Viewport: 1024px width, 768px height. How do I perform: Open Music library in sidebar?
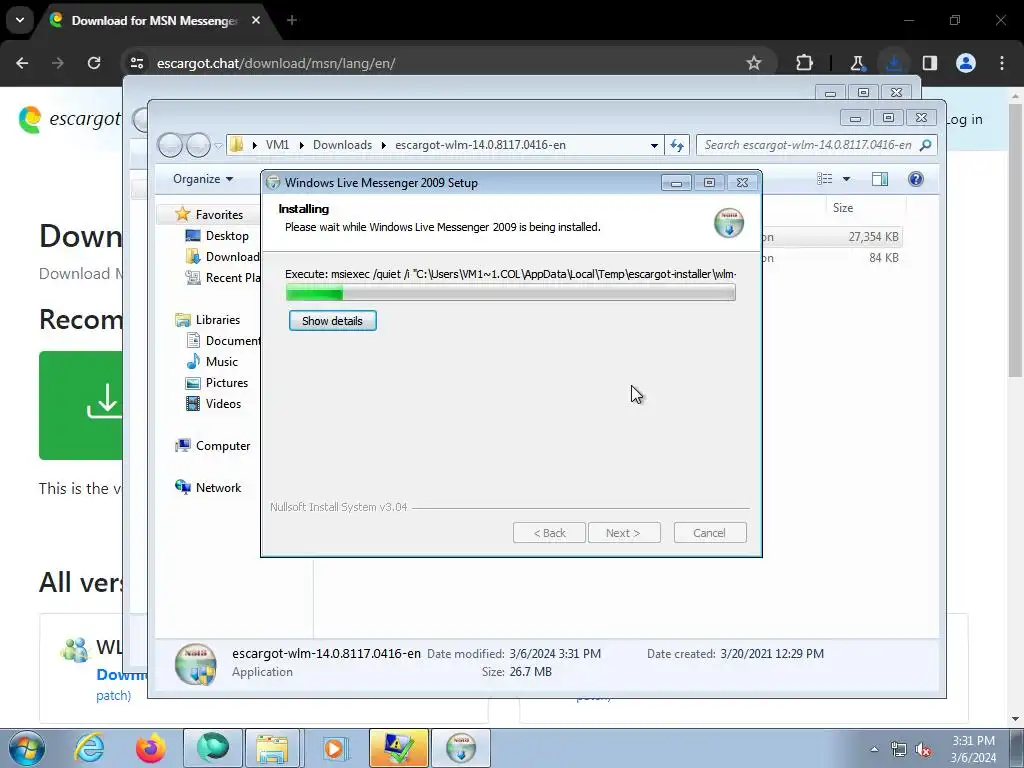point(221,362)
